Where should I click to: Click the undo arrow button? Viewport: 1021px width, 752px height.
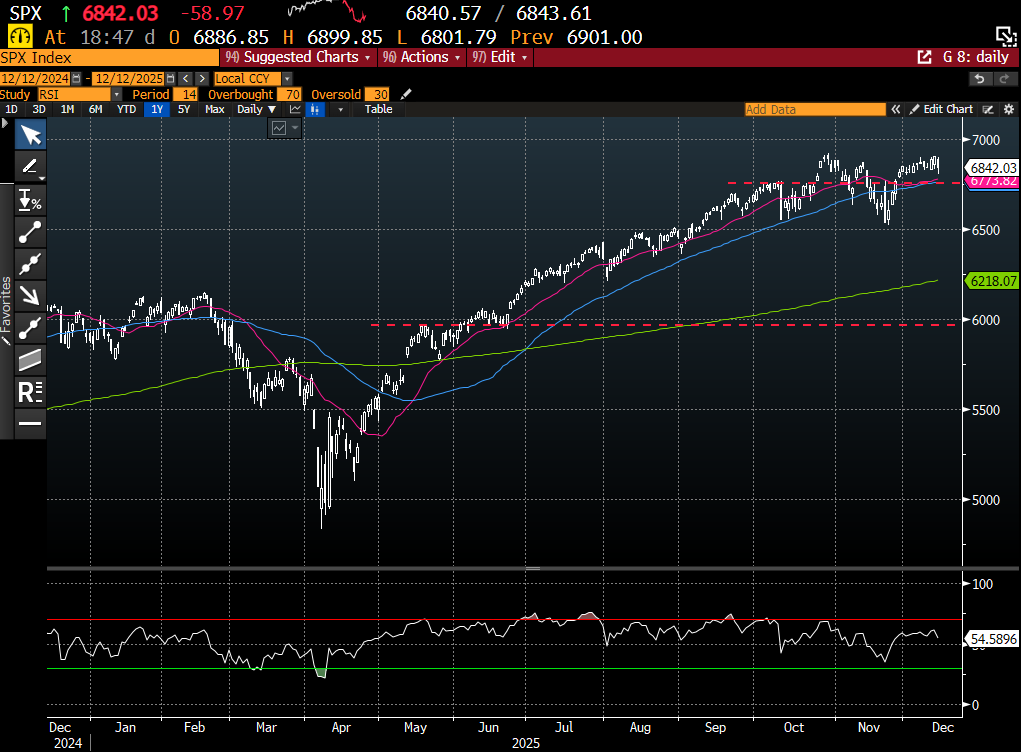(979, 79)
